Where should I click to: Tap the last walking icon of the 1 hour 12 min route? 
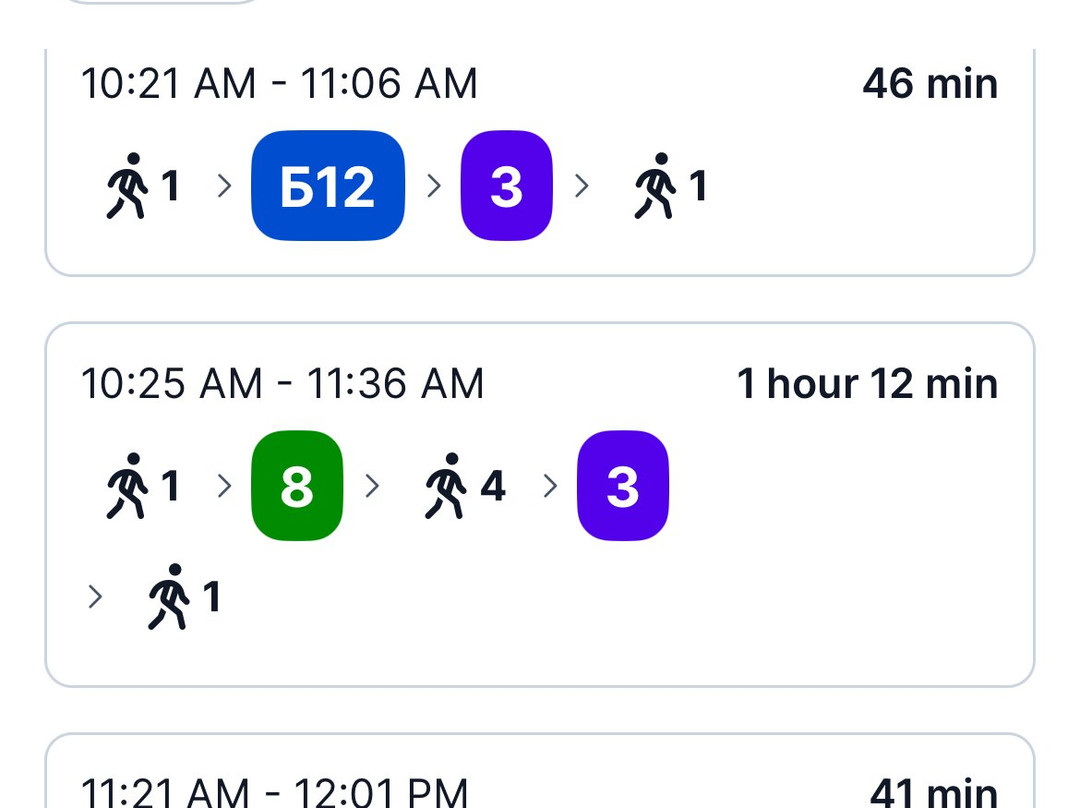[x=169, y=597]
